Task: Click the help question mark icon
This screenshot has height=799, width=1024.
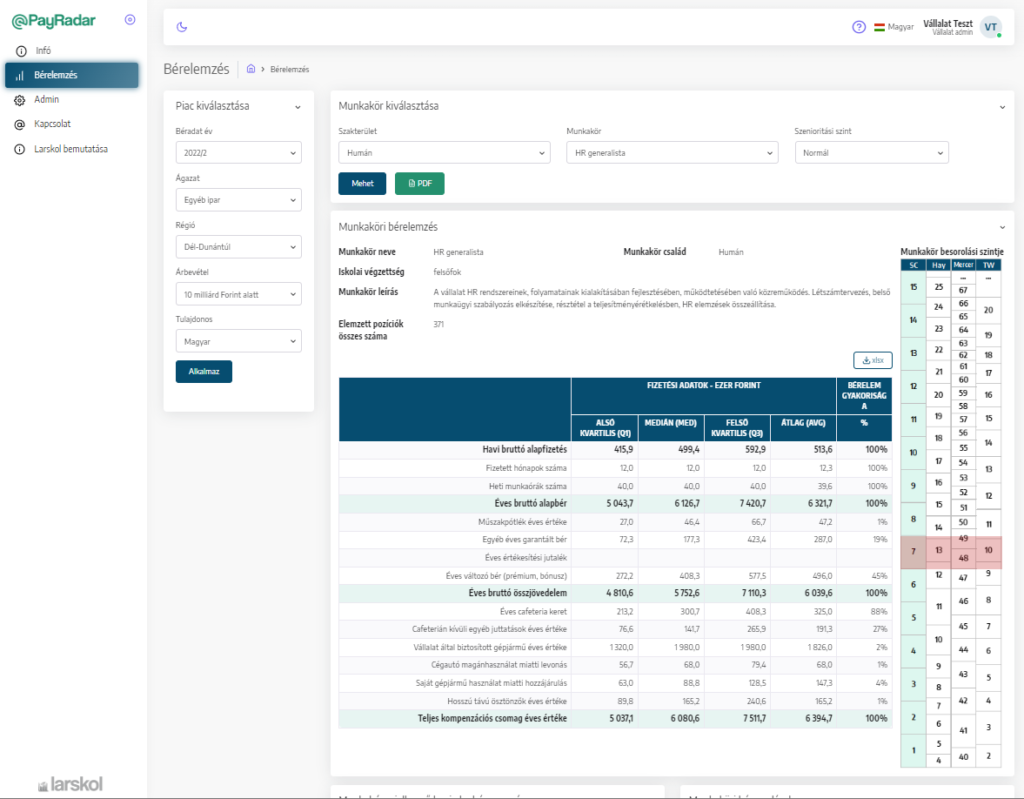Action: pyautogui.click(x=858, y=27)
